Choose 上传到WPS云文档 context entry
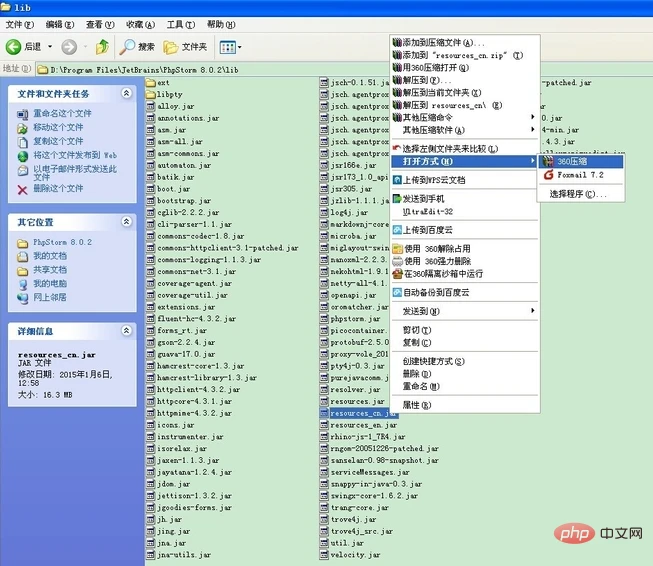The width and height of the screenshot is (653, 566). (464, 180)
